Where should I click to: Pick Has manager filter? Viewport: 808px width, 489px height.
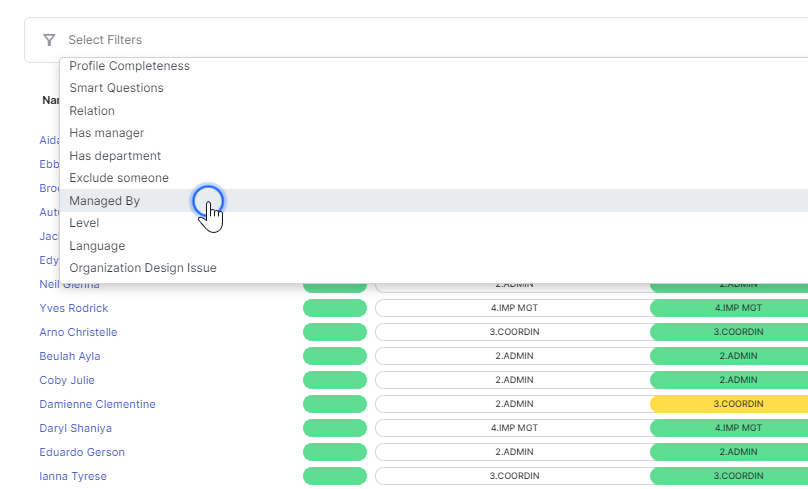click(x=106, y=133)
